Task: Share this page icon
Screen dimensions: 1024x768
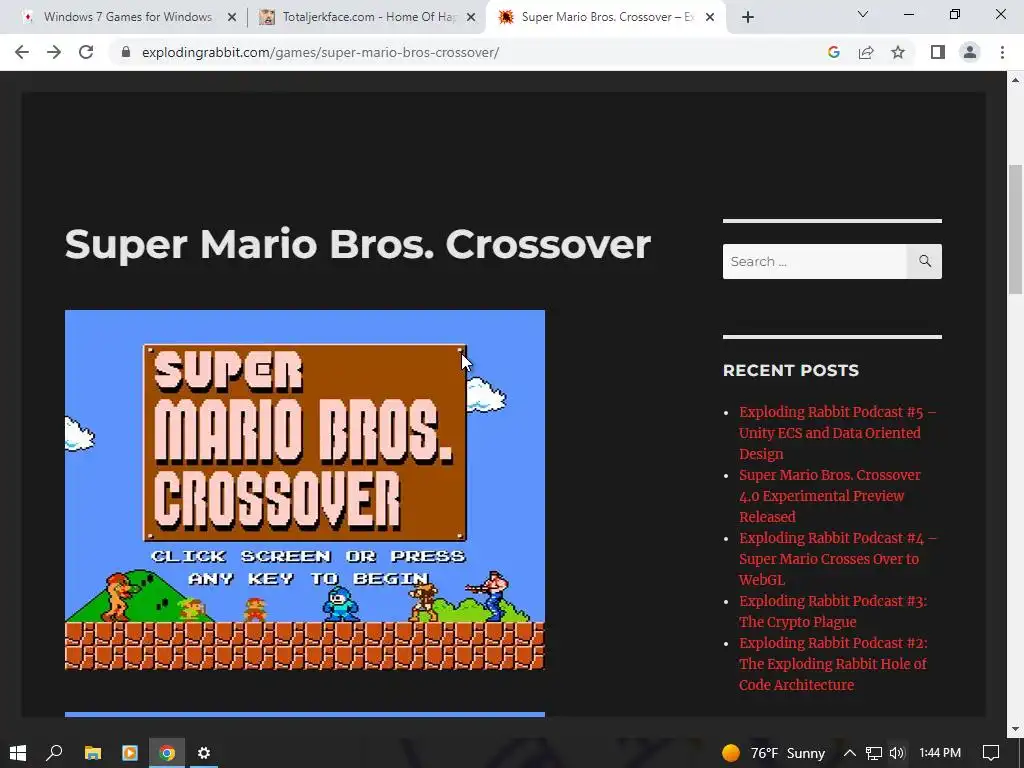Action: click(x=866, y=52)
